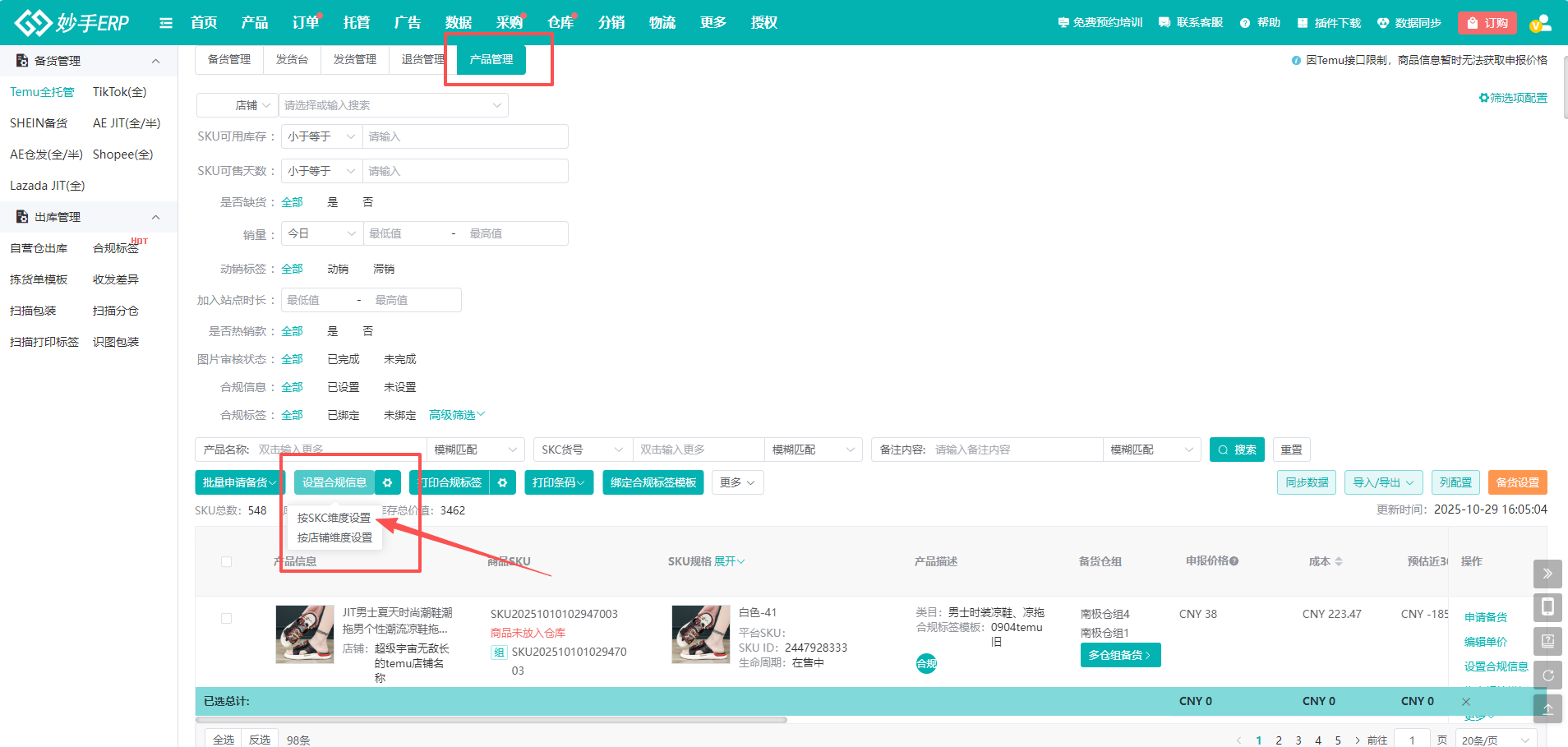
Task: Open the mobile app icon on right side
Action: (x=1547, y=607)
